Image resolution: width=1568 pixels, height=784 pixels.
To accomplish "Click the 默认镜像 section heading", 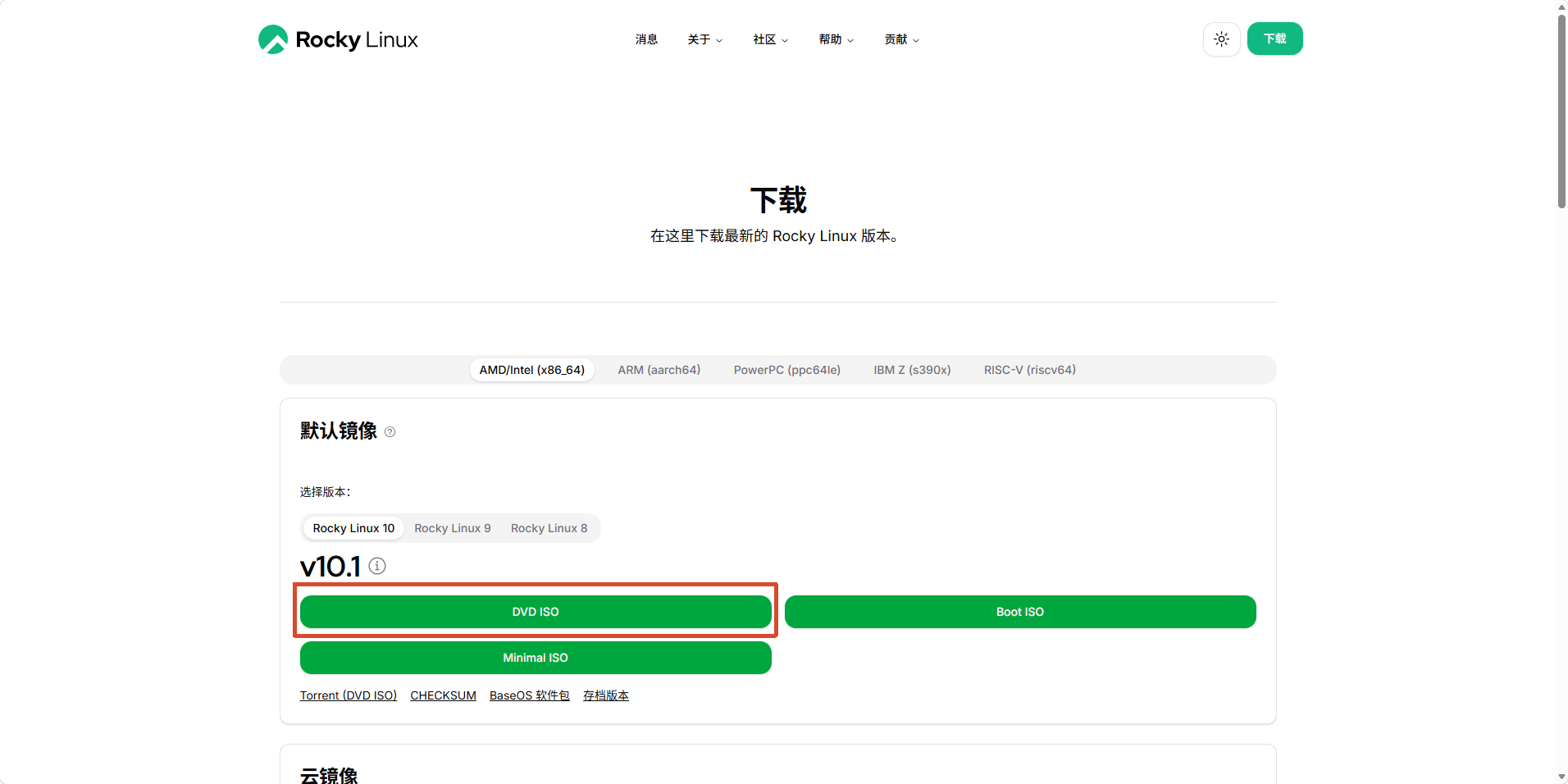I will pos(339,431).
